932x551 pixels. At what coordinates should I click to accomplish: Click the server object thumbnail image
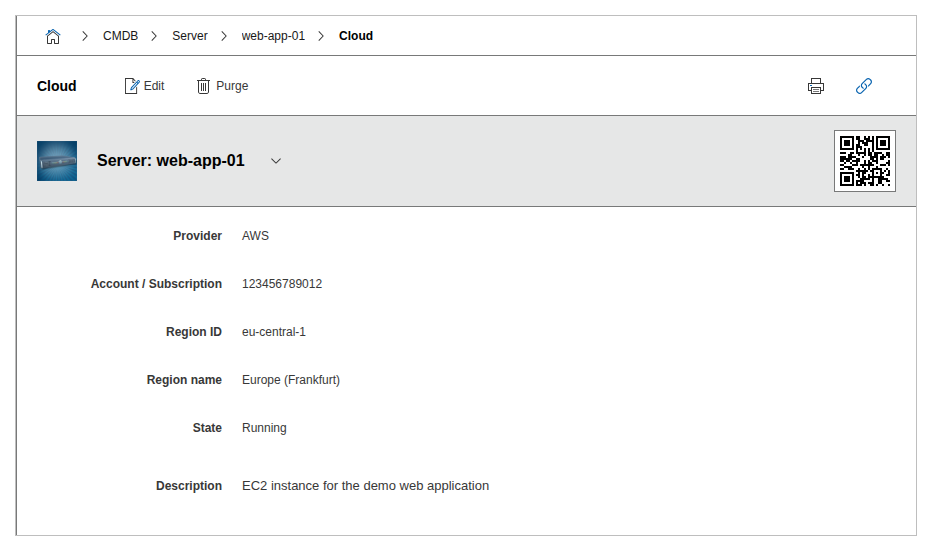[x=57, y=161]
